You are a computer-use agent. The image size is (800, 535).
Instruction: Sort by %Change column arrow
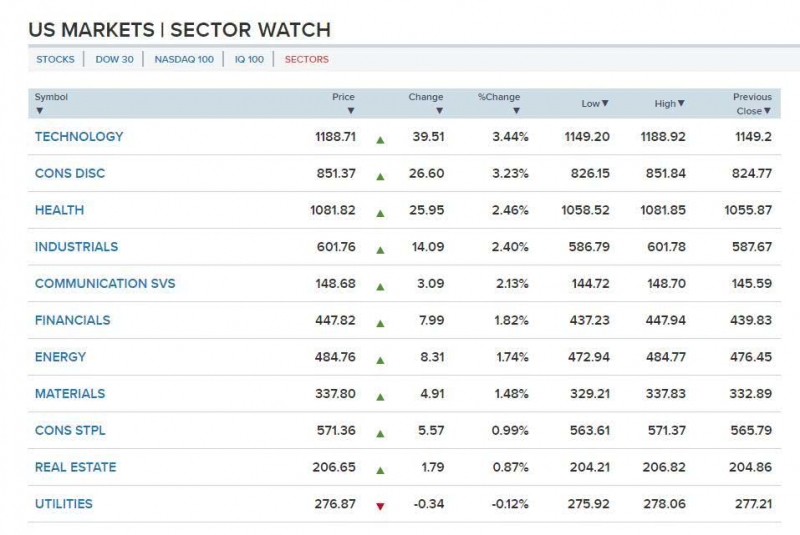(516, 111)
